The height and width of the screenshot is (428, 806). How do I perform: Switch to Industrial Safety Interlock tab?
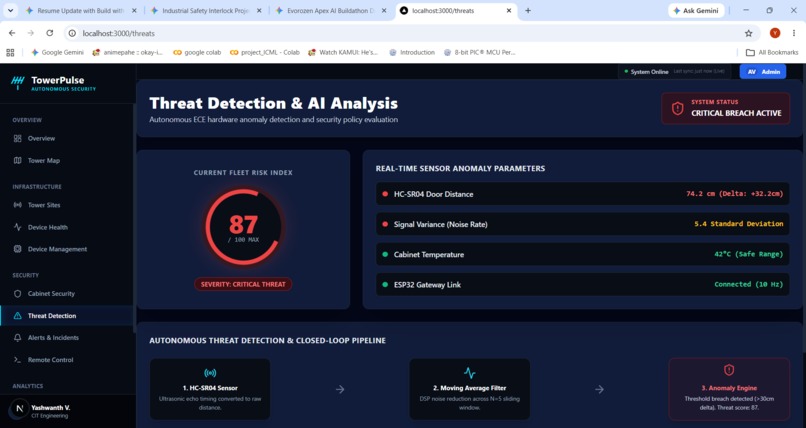[x=206, y=10]
